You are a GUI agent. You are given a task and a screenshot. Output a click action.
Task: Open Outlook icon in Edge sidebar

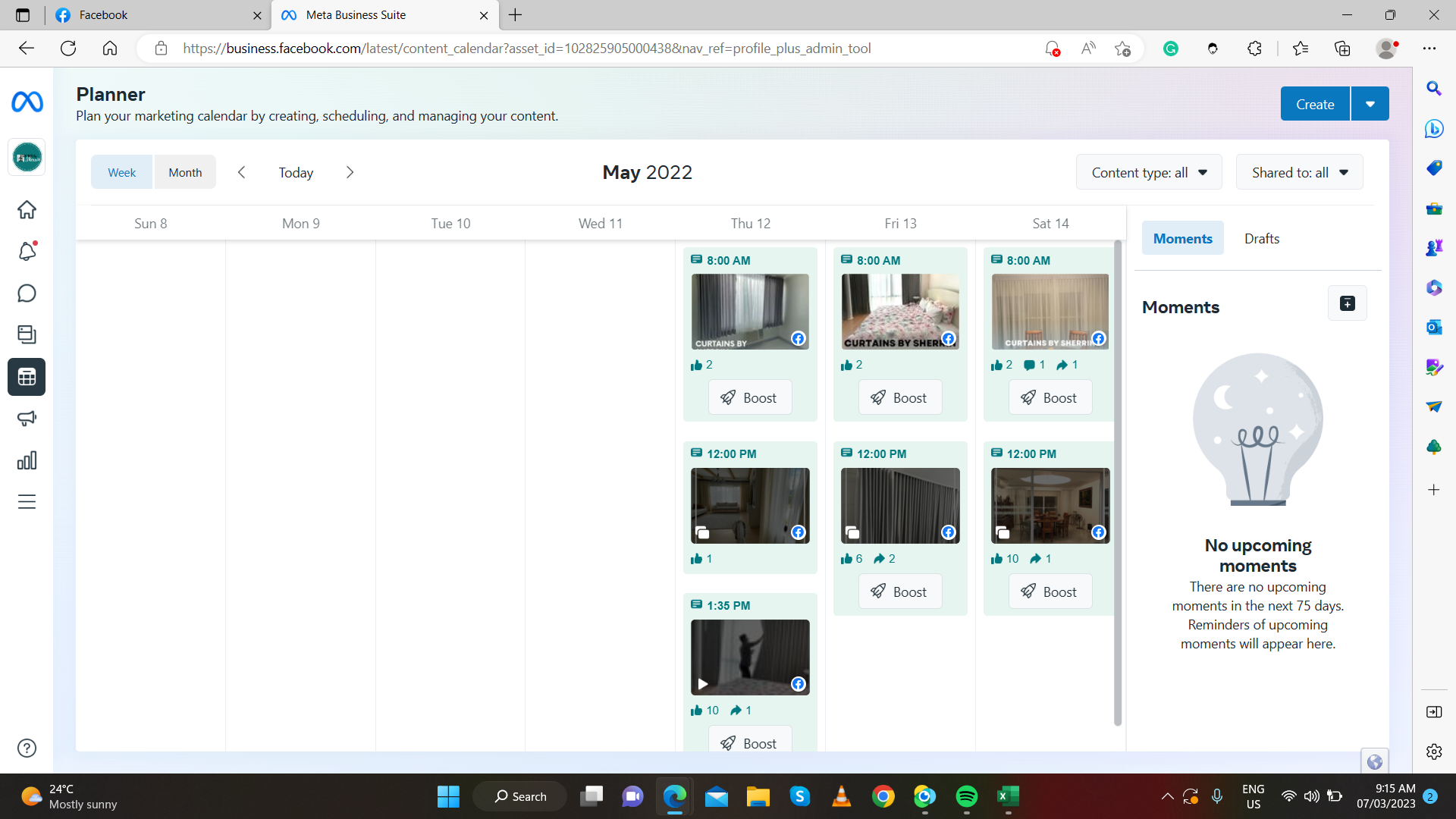pyautogui.click(x=1434, y=328)
